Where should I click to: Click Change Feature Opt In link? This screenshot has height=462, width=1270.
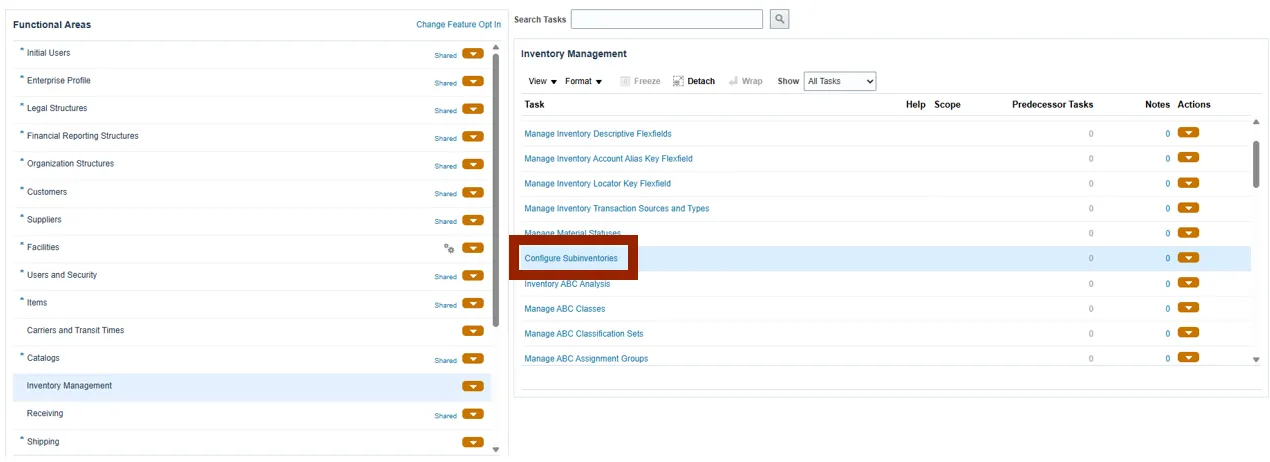point(459,24)
